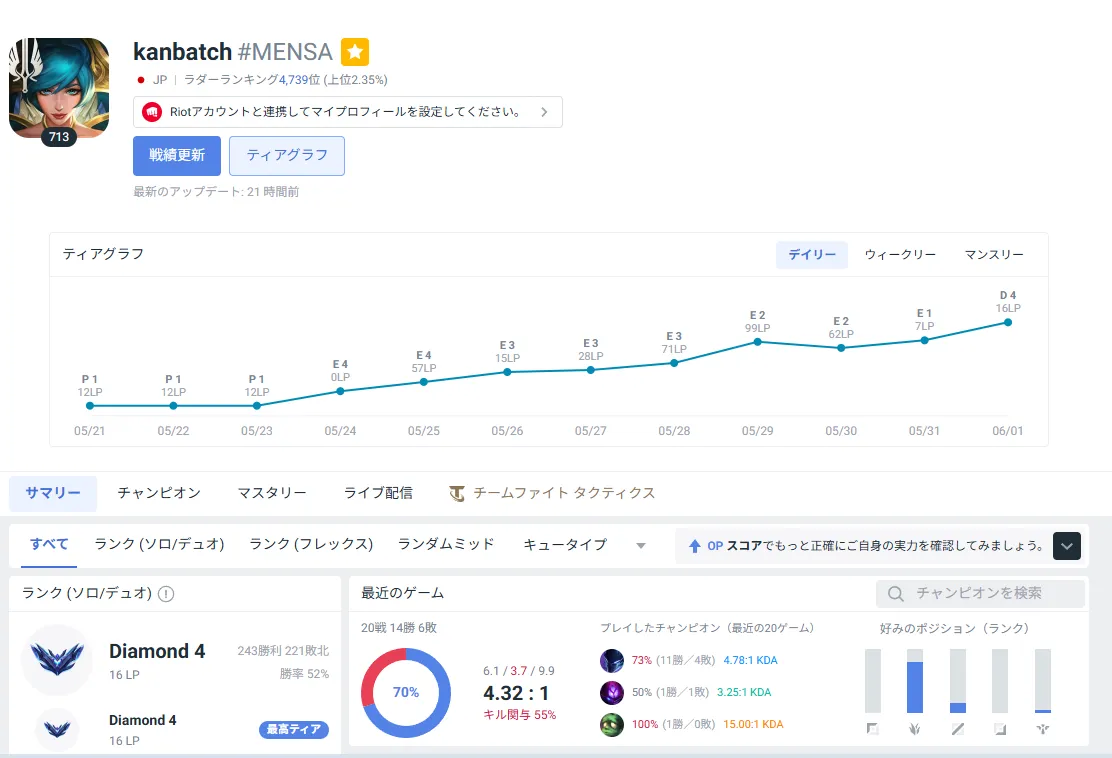
Task: Click the 70% win rate donut chart
Action: pos(406,693)
